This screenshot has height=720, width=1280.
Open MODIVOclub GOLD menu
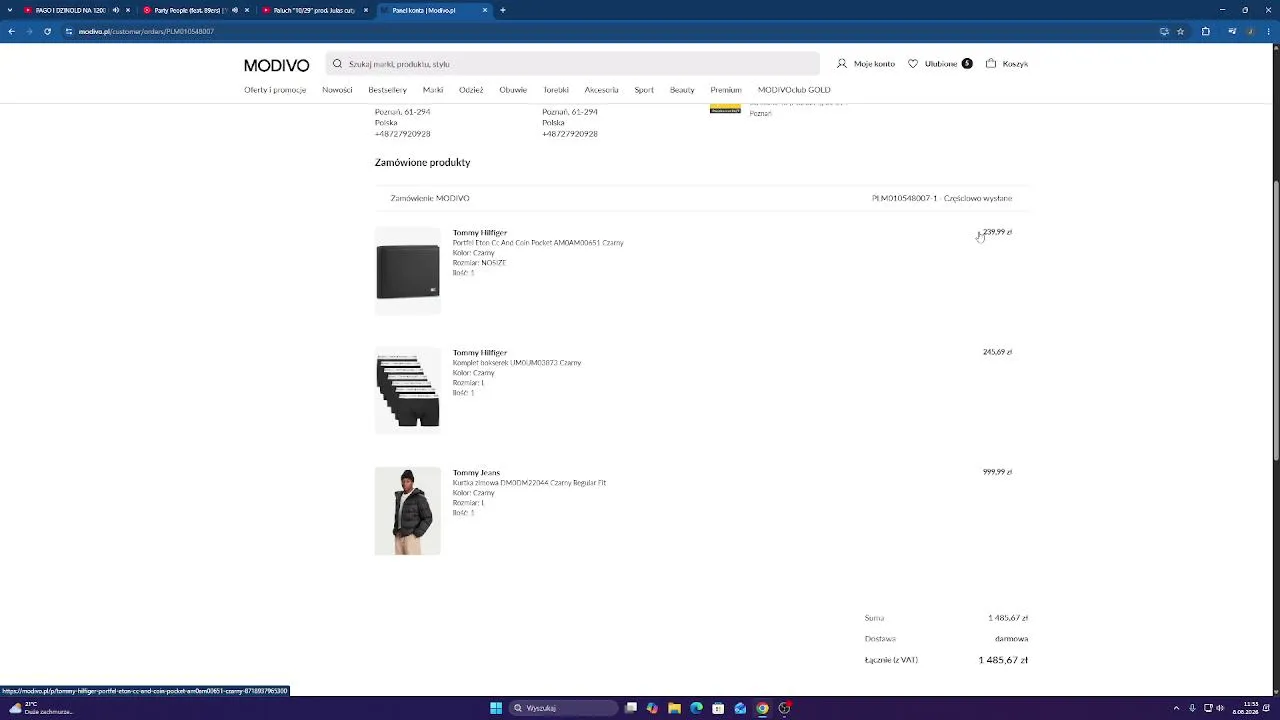(794, 90)
